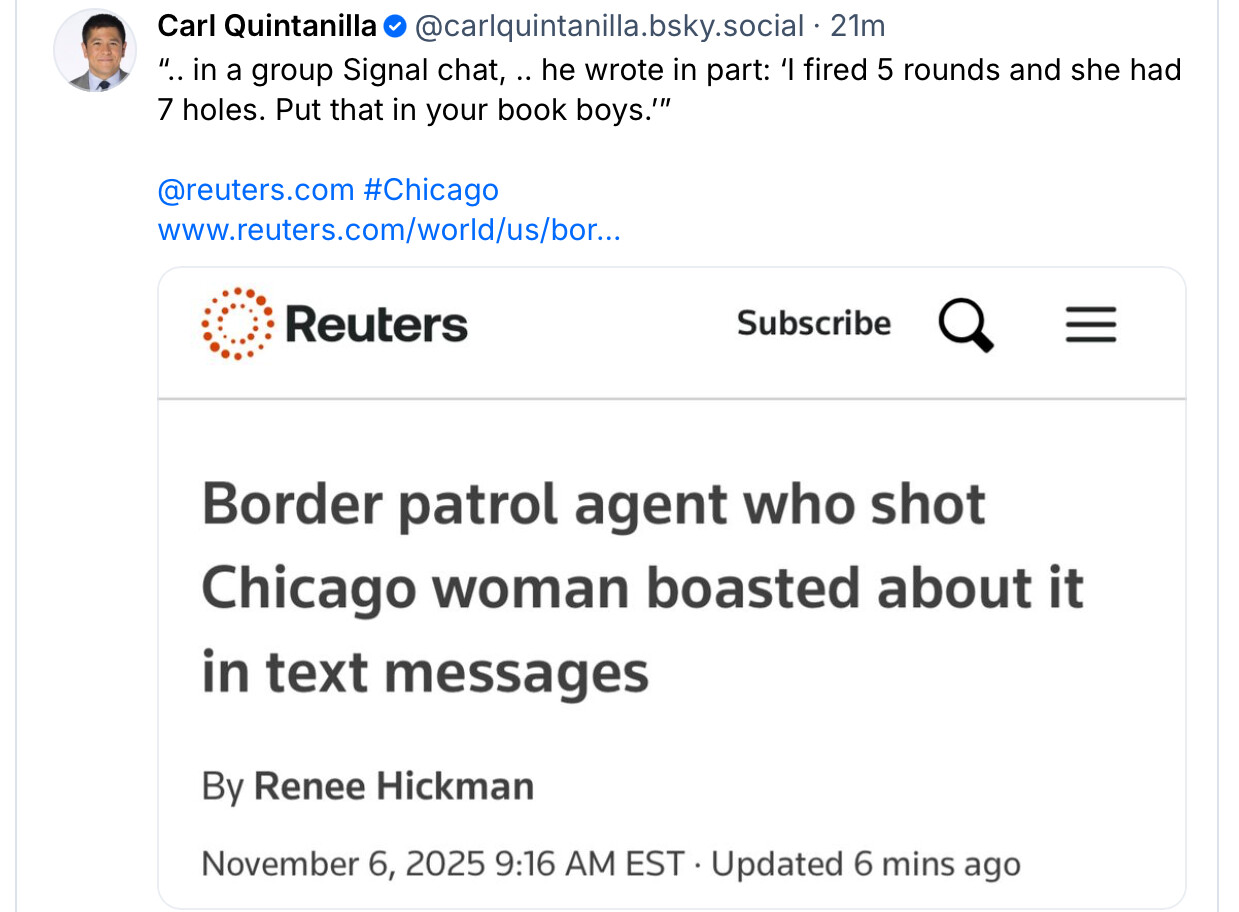Click the blue verified checkmark badge
This screenshot has width=1239, height=912.
[x=395, y=27]
